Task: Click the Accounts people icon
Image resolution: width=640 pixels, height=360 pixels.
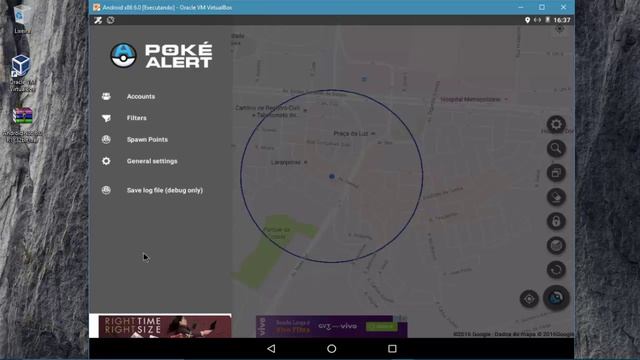Action: point(106,96)
